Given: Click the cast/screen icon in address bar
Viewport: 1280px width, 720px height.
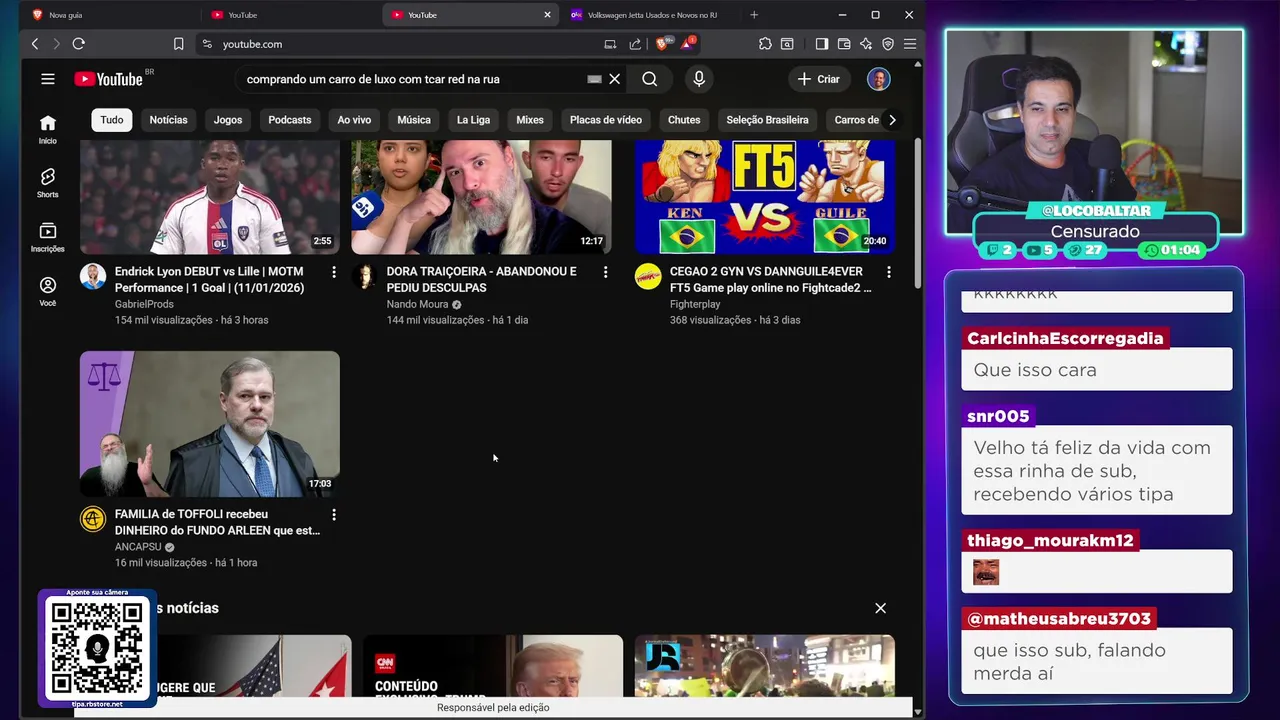Looking at the screenshot, I should pyautogui.click(x=610, y=44).
